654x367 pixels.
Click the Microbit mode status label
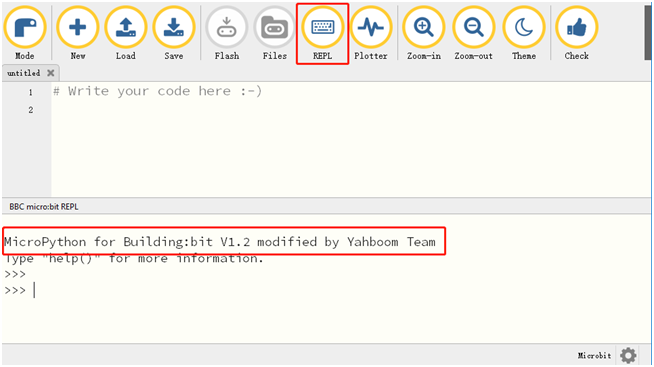coord(594,355)
